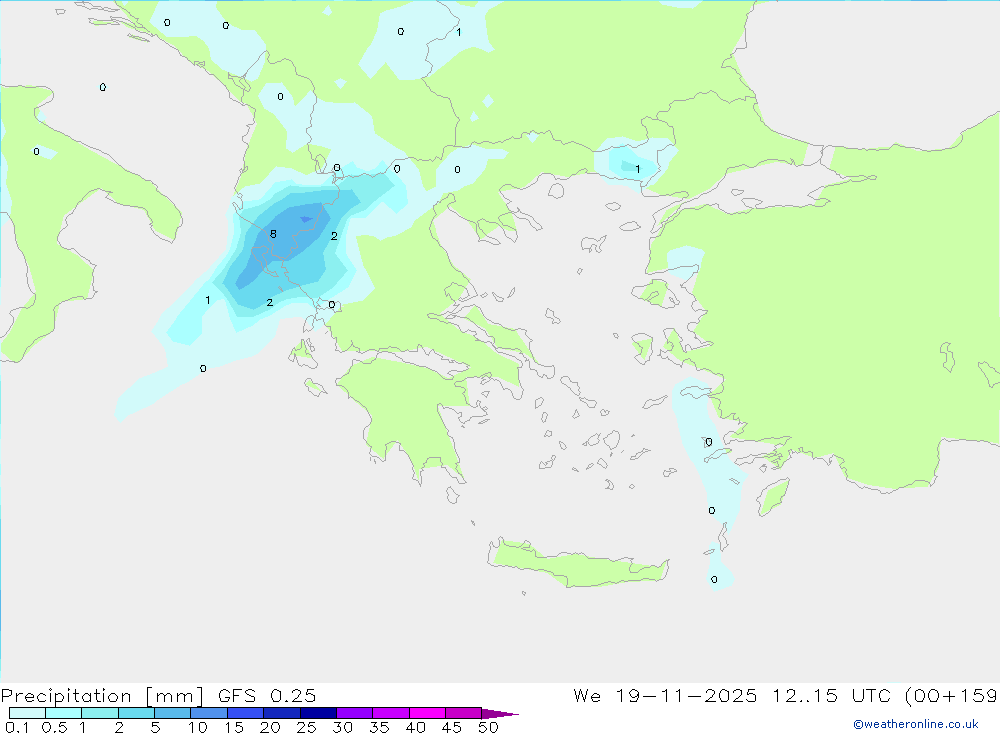This screenshot has width=1000, height=733.
Task: Click the '50' legend scale label
Action: 488,727
